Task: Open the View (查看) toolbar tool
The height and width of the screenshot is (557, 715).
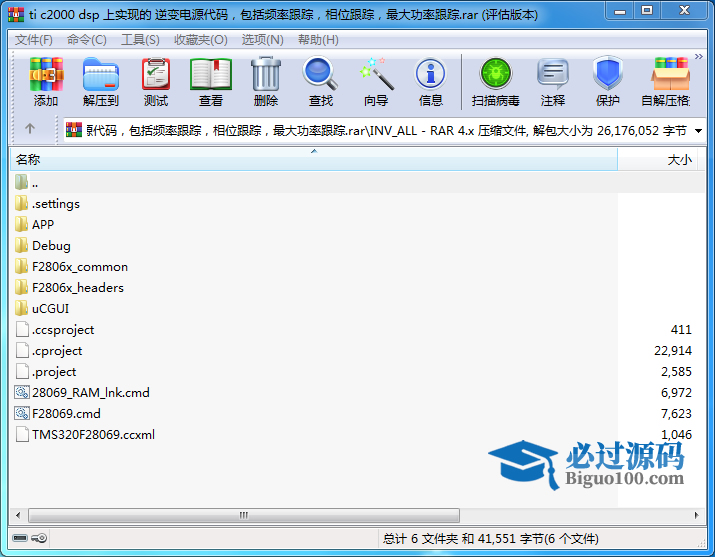Action: pyautogui.click(x=211, y=81)
